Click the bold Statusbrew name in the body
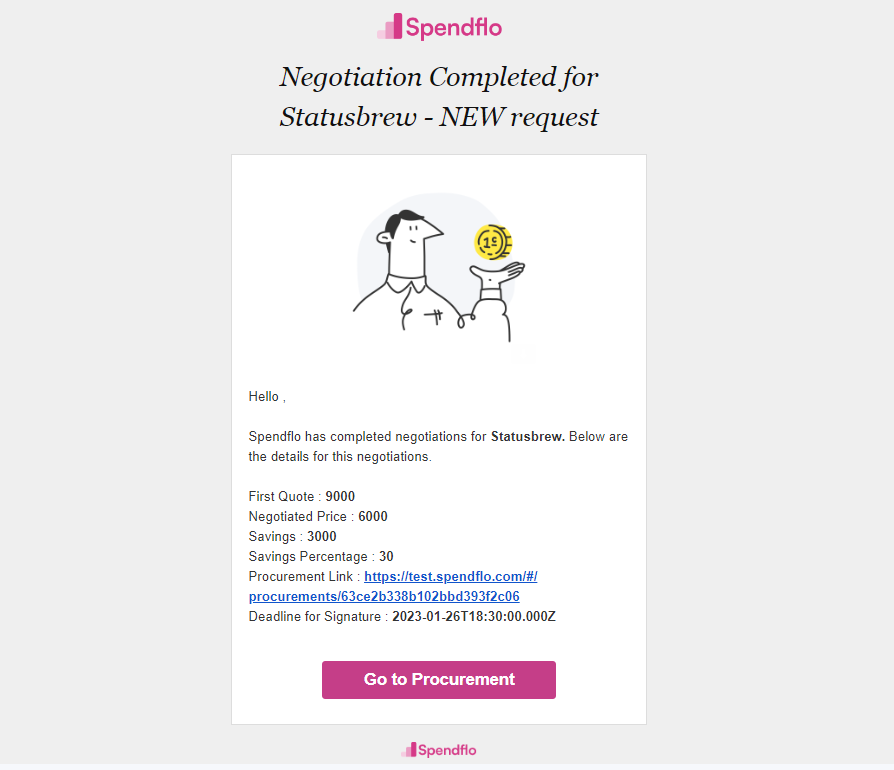Image resolution: width=894 pixels, height=770 pixels. point(527,437)
